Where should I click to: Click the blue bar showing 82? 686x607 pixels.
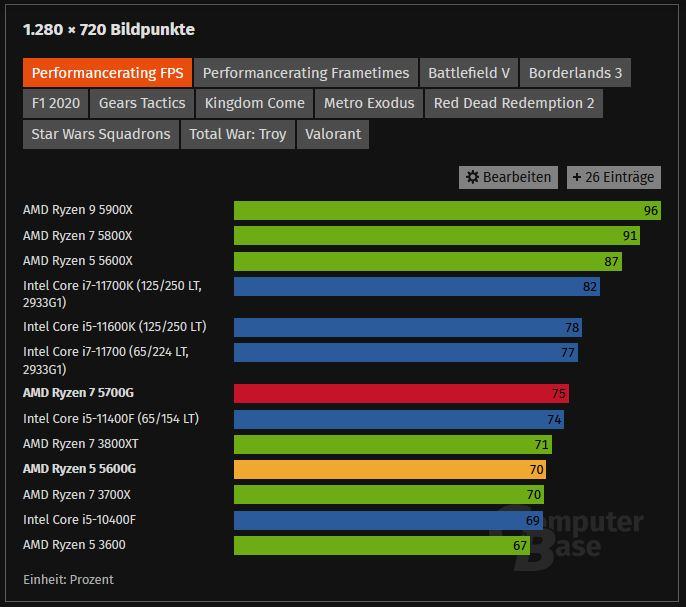click(417, 286)
